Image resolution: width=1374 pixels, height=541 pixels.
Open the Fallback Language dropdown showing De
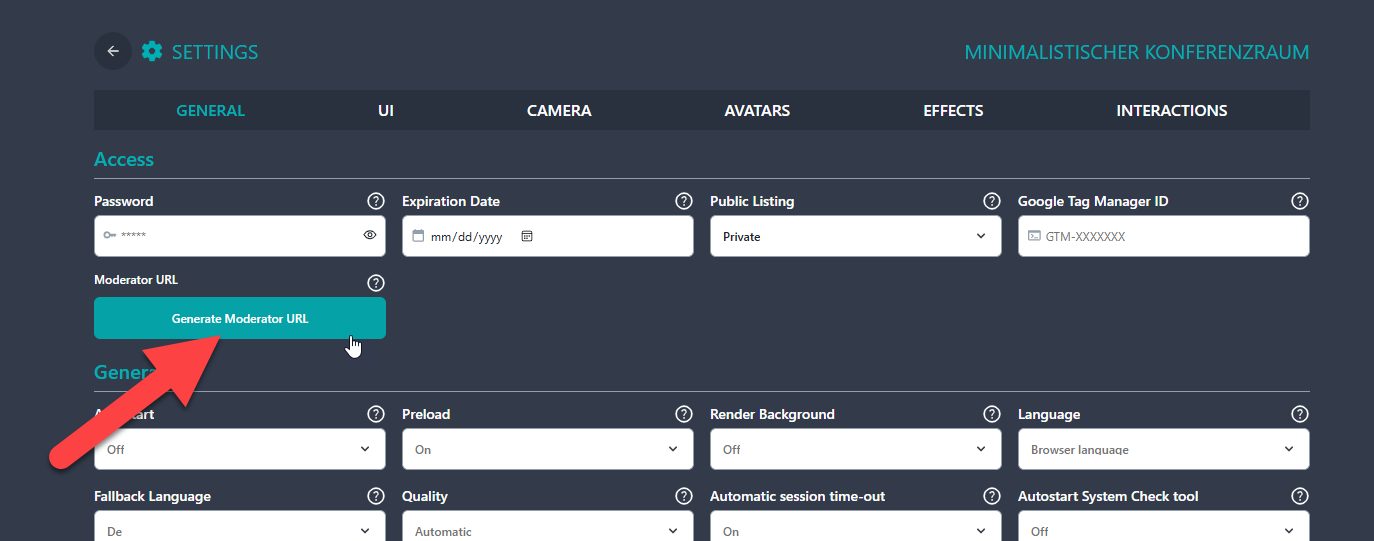click(239, 526)
